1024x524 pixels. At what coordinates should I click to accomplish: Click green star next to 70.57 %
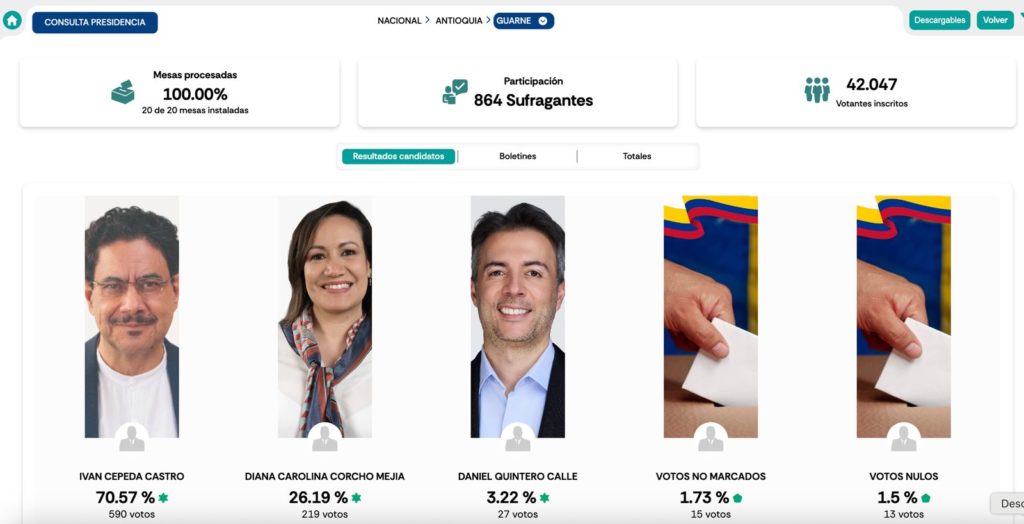[163, 498]
